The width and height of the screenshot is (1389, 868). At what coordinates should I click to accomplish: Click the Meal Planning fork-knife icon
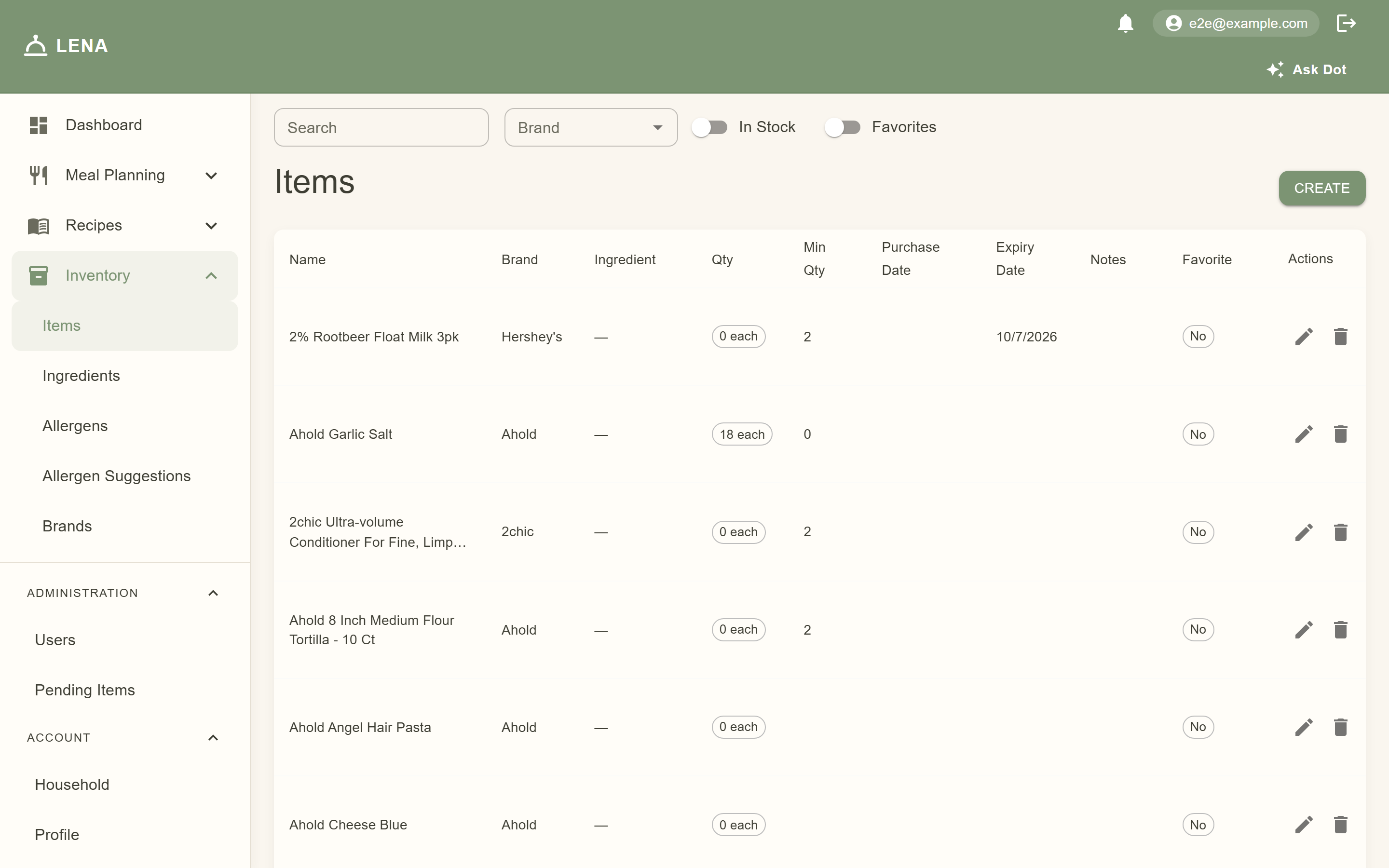tap(39, 175)
